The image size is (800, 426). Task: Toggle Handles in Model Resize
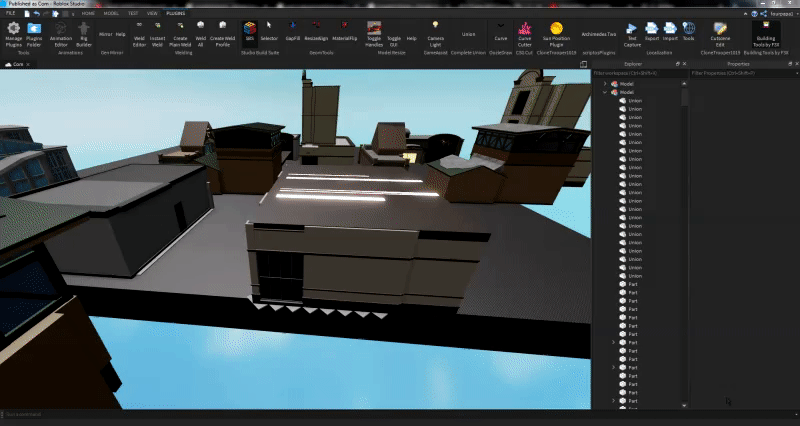tap(374, 34)
